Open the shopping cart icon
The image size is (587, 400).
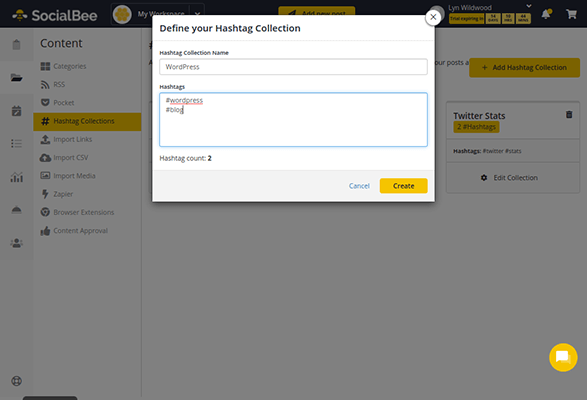[571, 14]
